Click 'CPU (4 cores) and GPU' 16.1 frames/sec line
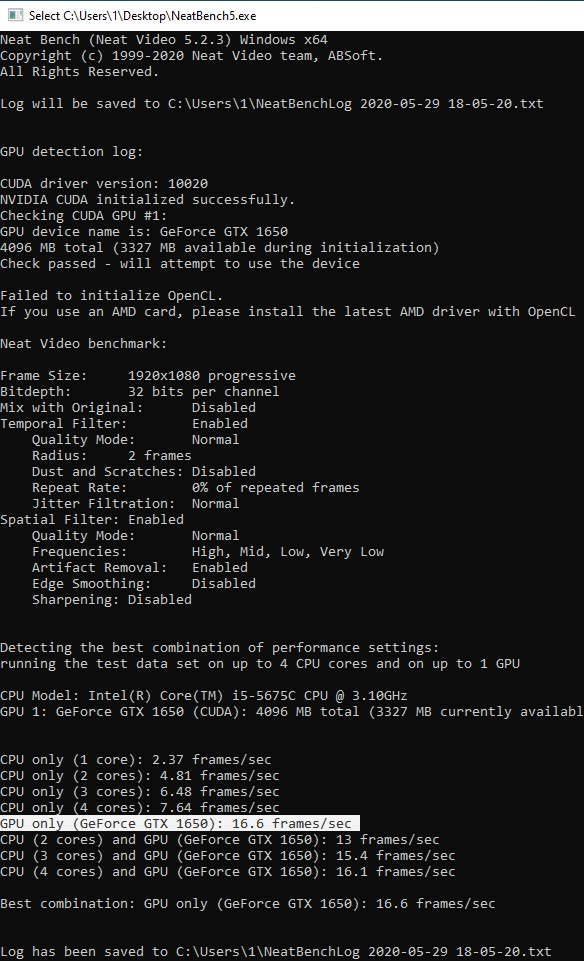The width and height of the screenshot is (584, 961). coord(228,871)
